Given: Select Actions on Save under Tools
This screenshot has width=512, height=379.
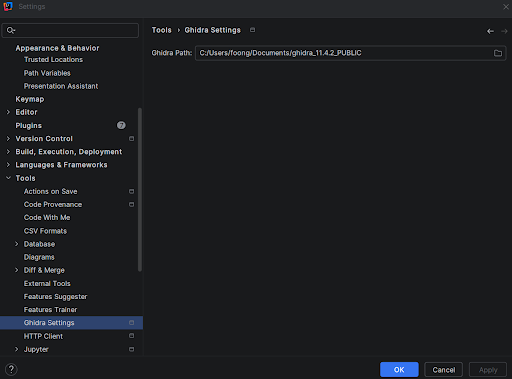Looking at the screenshot, I should coord(50,191).
